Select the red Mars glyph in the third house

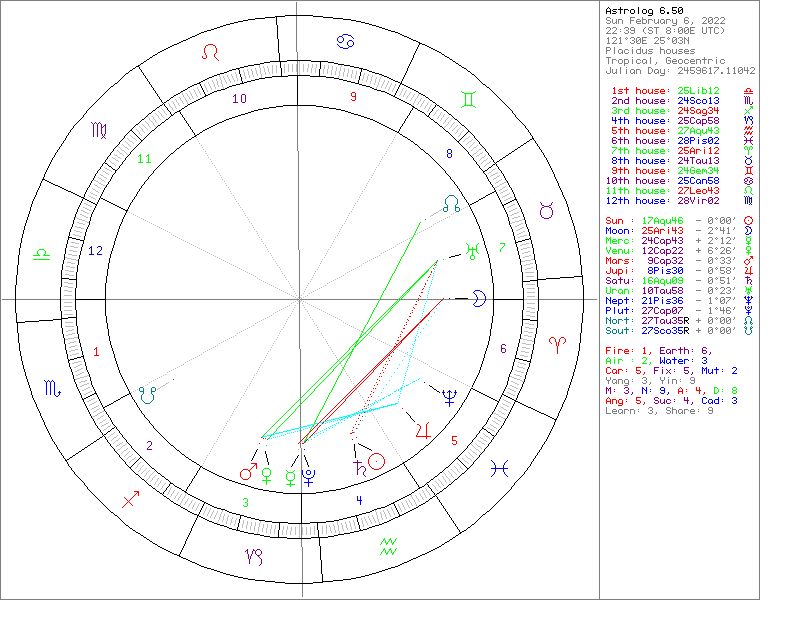[247, 472]
